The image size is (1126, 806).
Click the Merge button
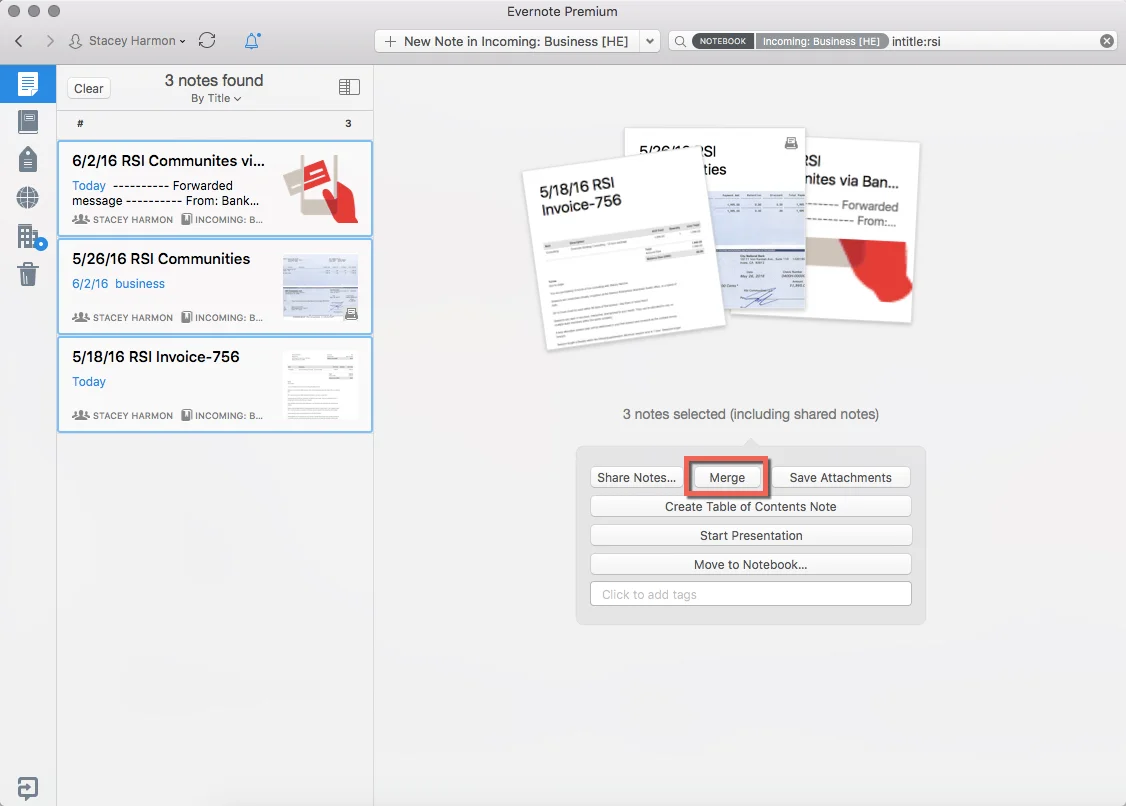(727, 478)
